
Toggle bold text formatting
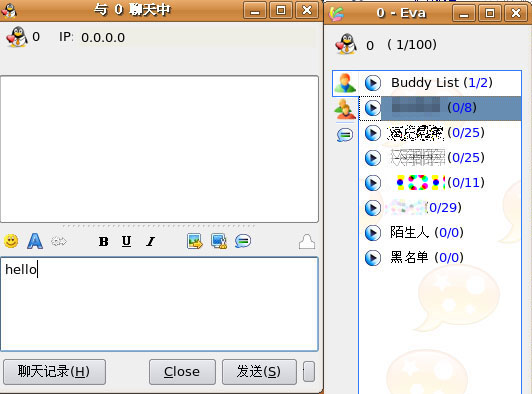(x=103, y=241)
